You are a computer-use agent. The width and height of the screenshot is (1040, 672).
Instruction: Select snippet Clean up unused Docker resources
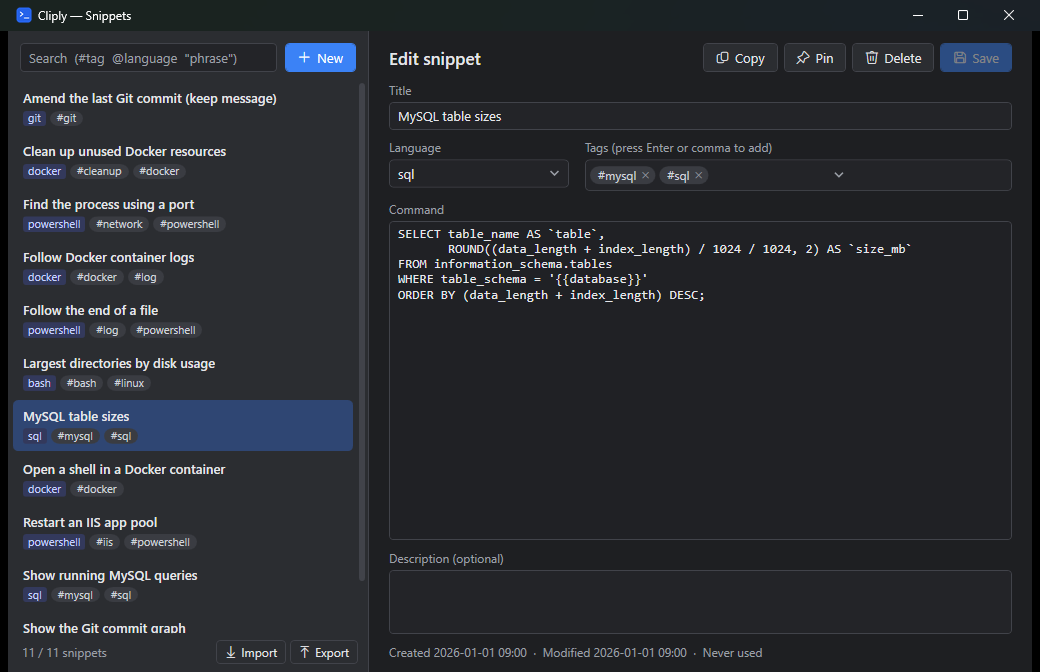click(x=183, y=161)
